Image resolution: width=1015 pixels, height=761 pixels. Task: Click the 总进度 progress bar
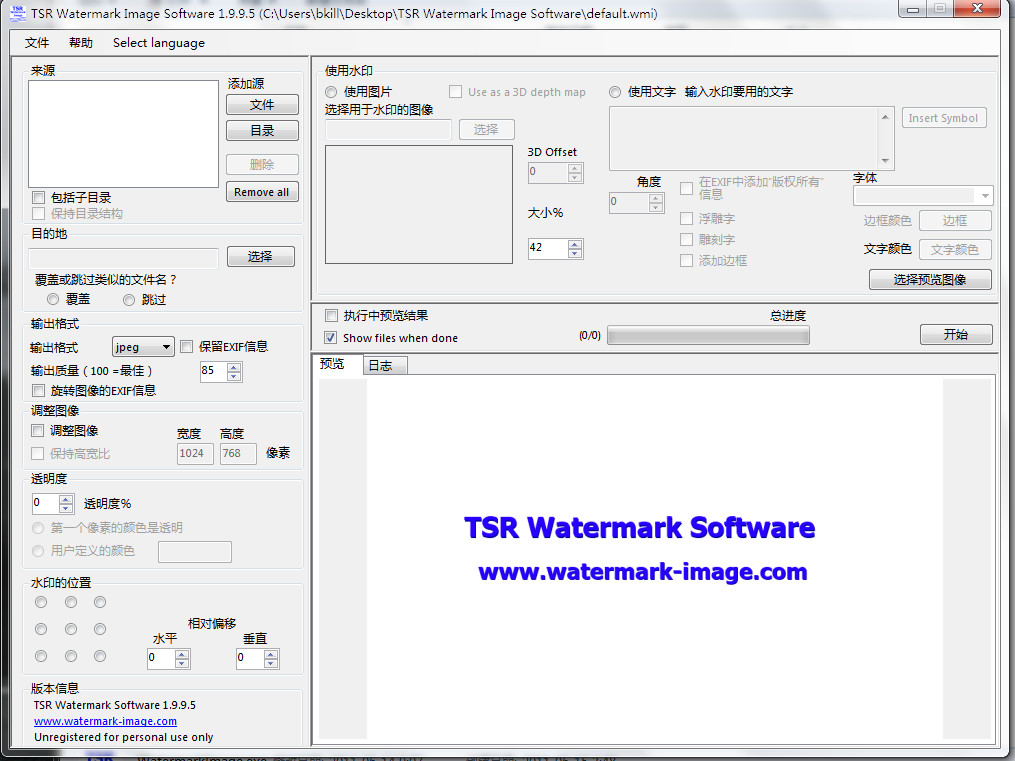(x=708, y=336)
